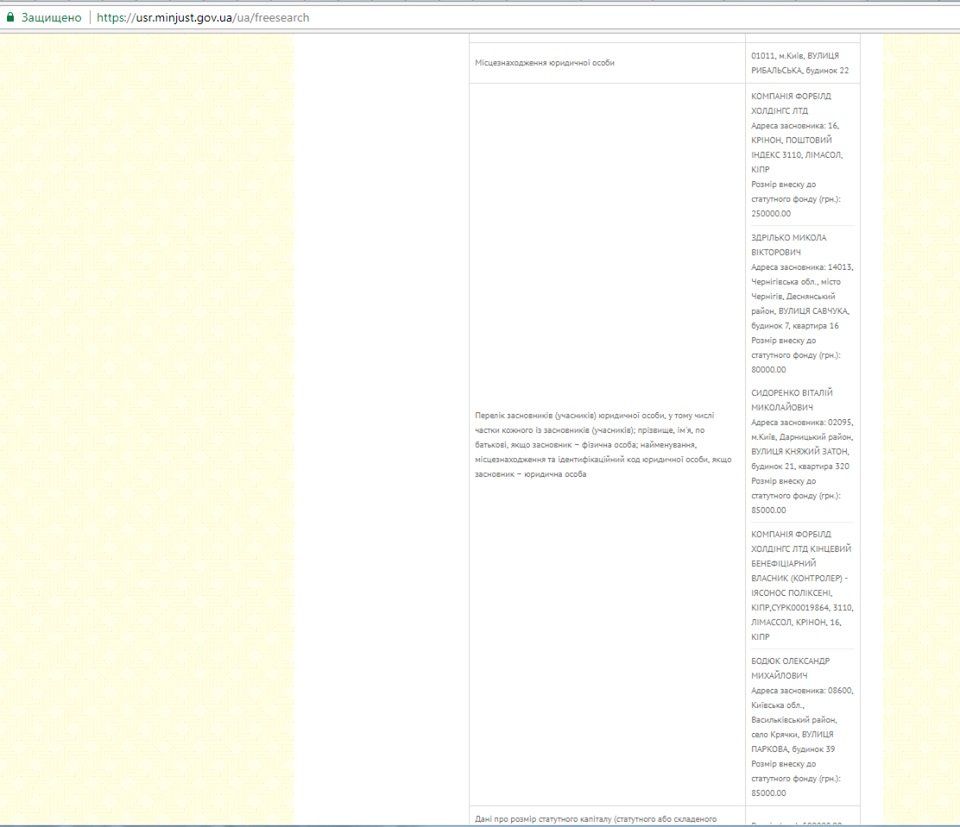Click the address value "01011, м.Київ, ВУЛИЦЯ РИБАЛЬСЬКА"
Screen dimensions: 960x827
tap(800, 63)
